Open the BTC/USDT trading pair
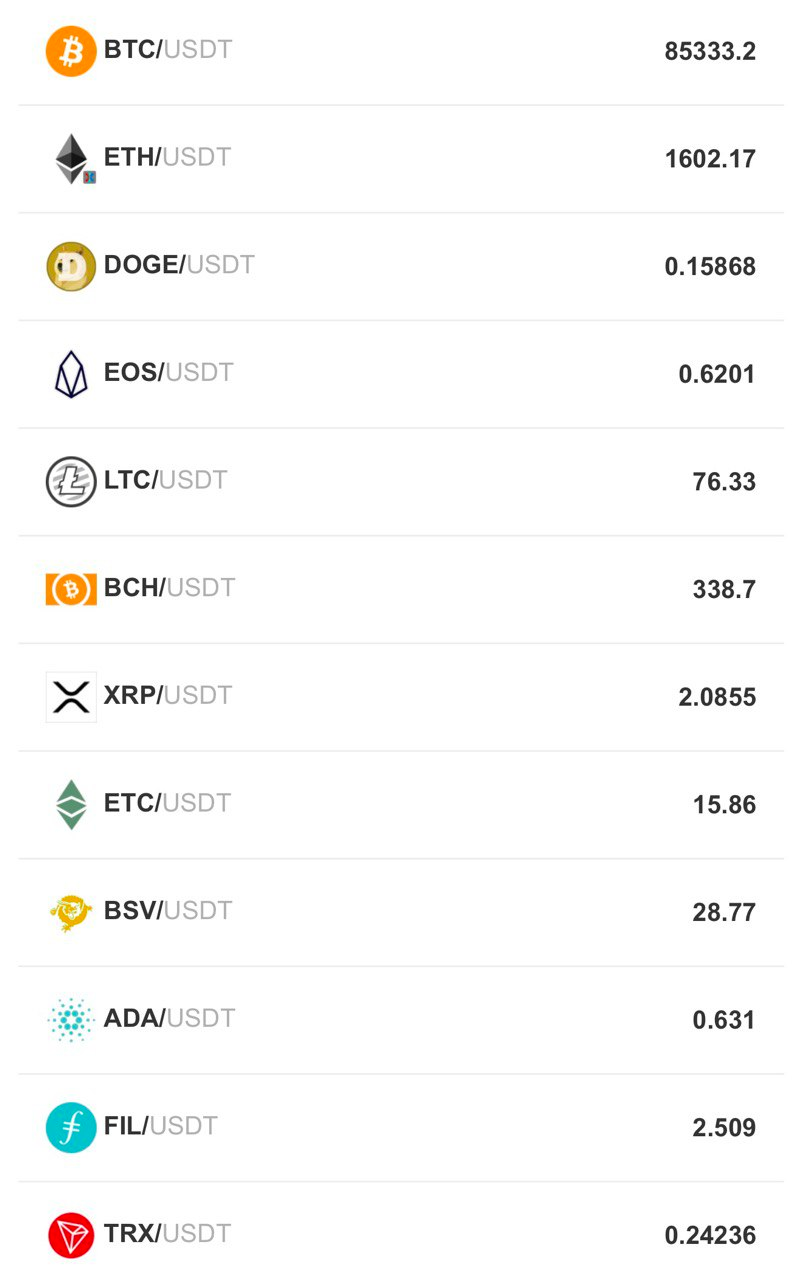The height and width of the screenshot is (1280, 802). [168, 49]
